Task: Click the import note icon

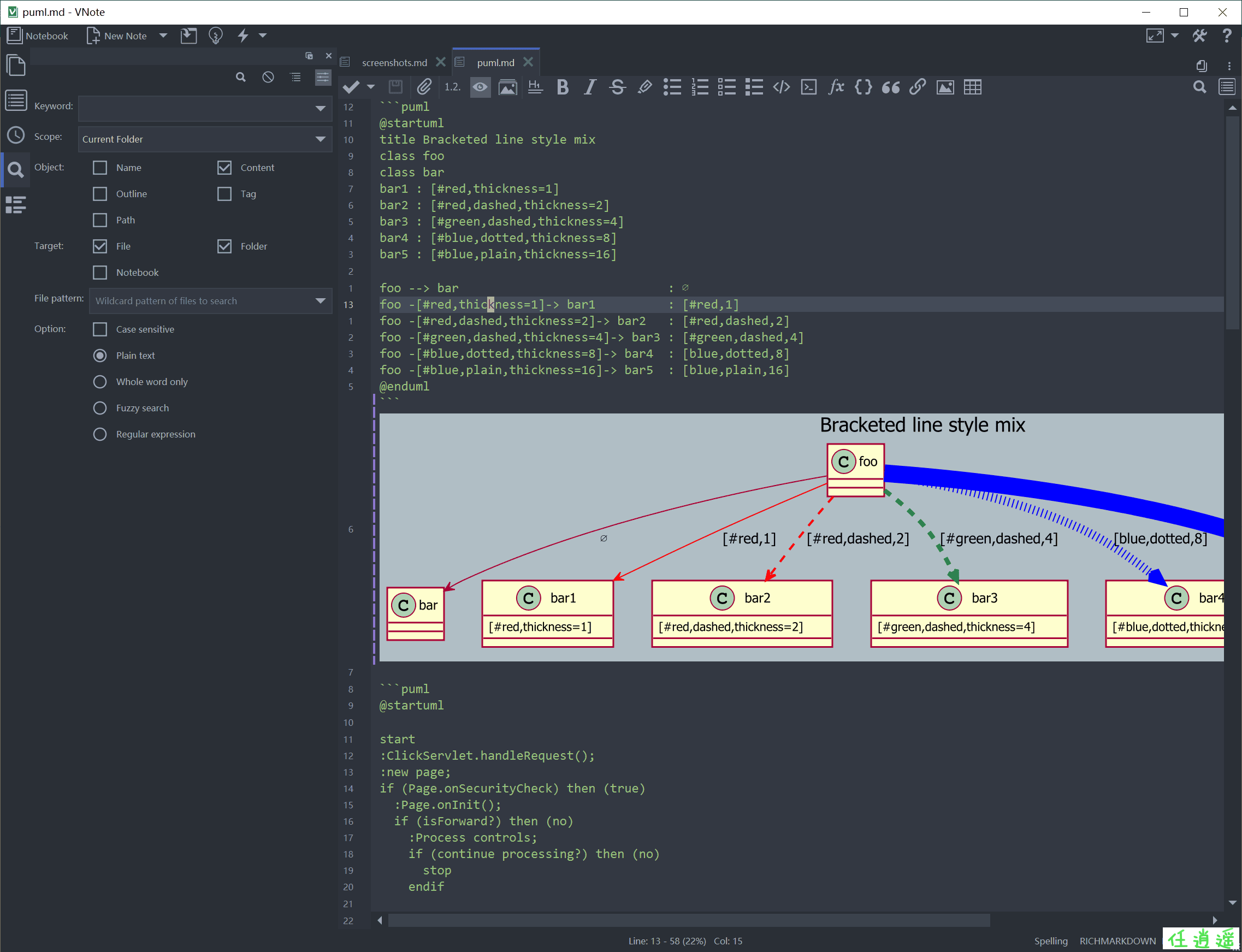Action: tap(188, 36)
